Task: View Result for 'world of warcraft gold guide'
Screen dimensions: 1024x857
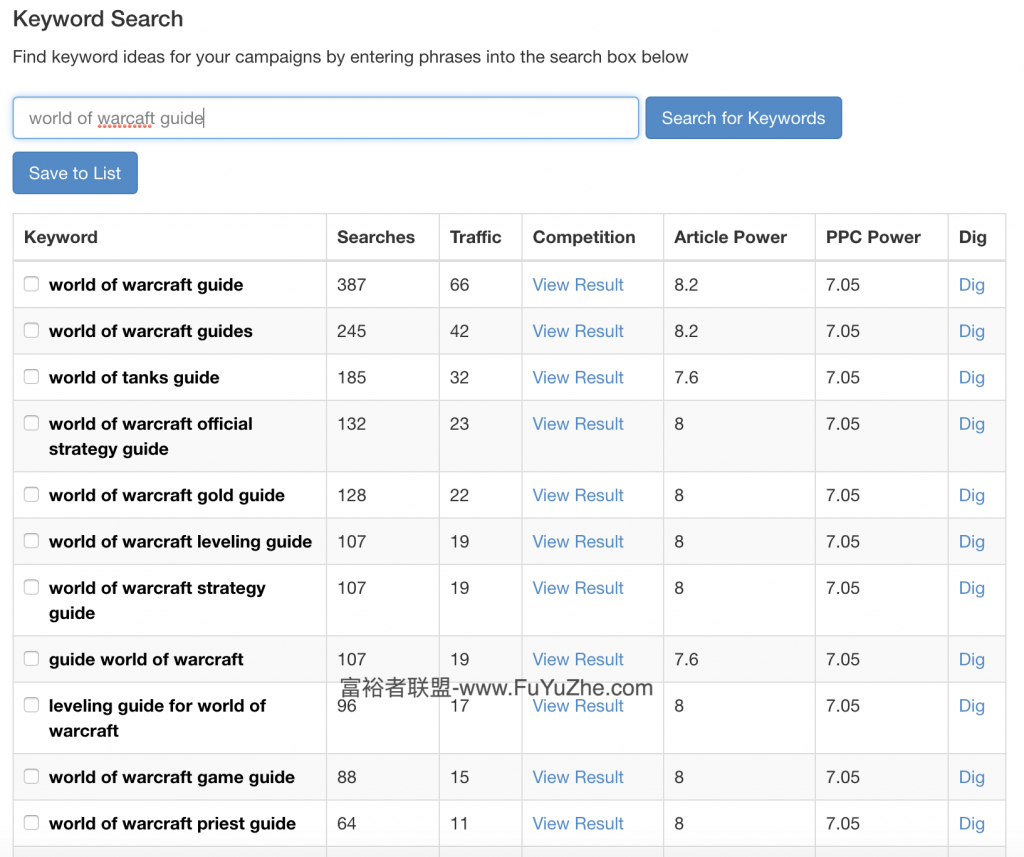Action: click(578, 495)
